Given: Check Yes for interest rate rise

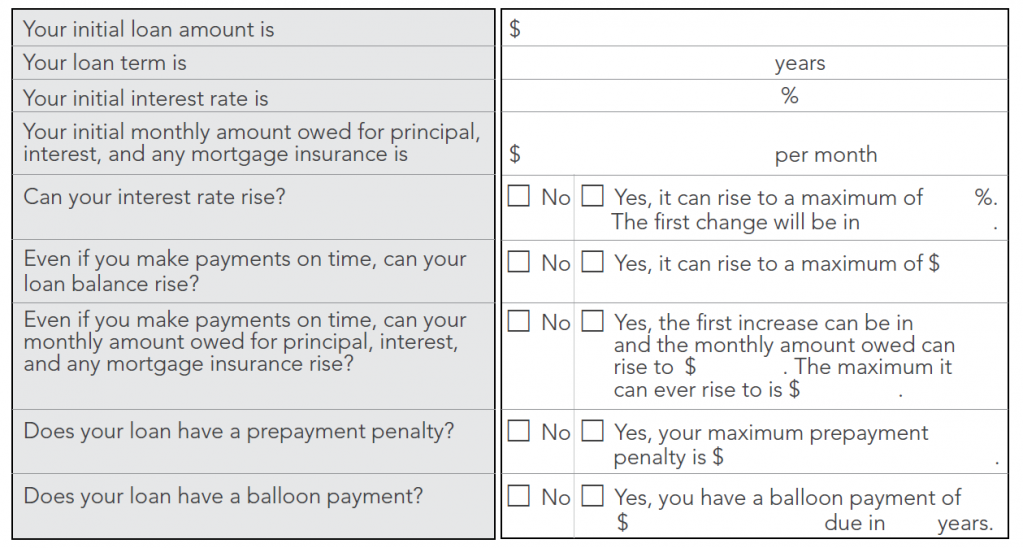Looking at the screenshot, I should [593, 197].
